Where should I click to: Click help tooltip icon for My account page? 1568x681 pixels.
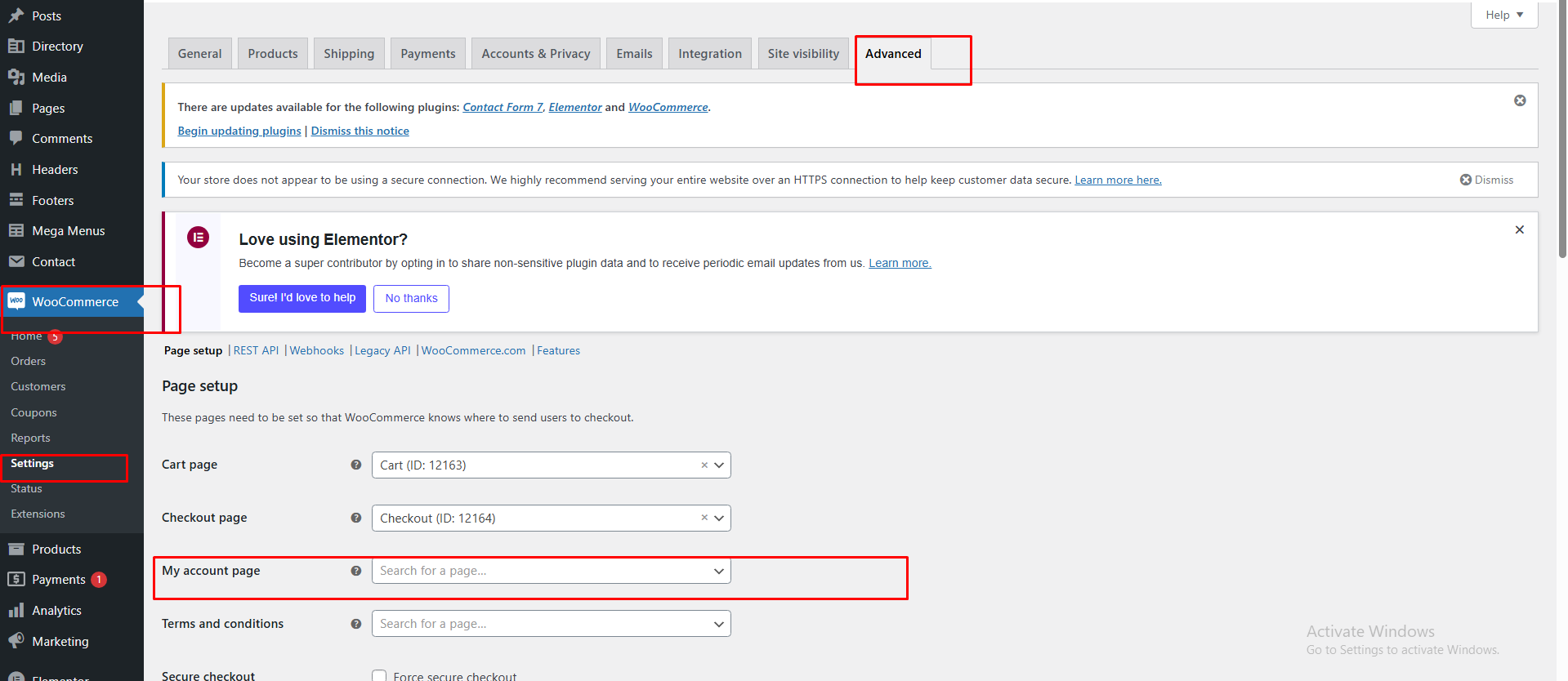coord(356,571)
